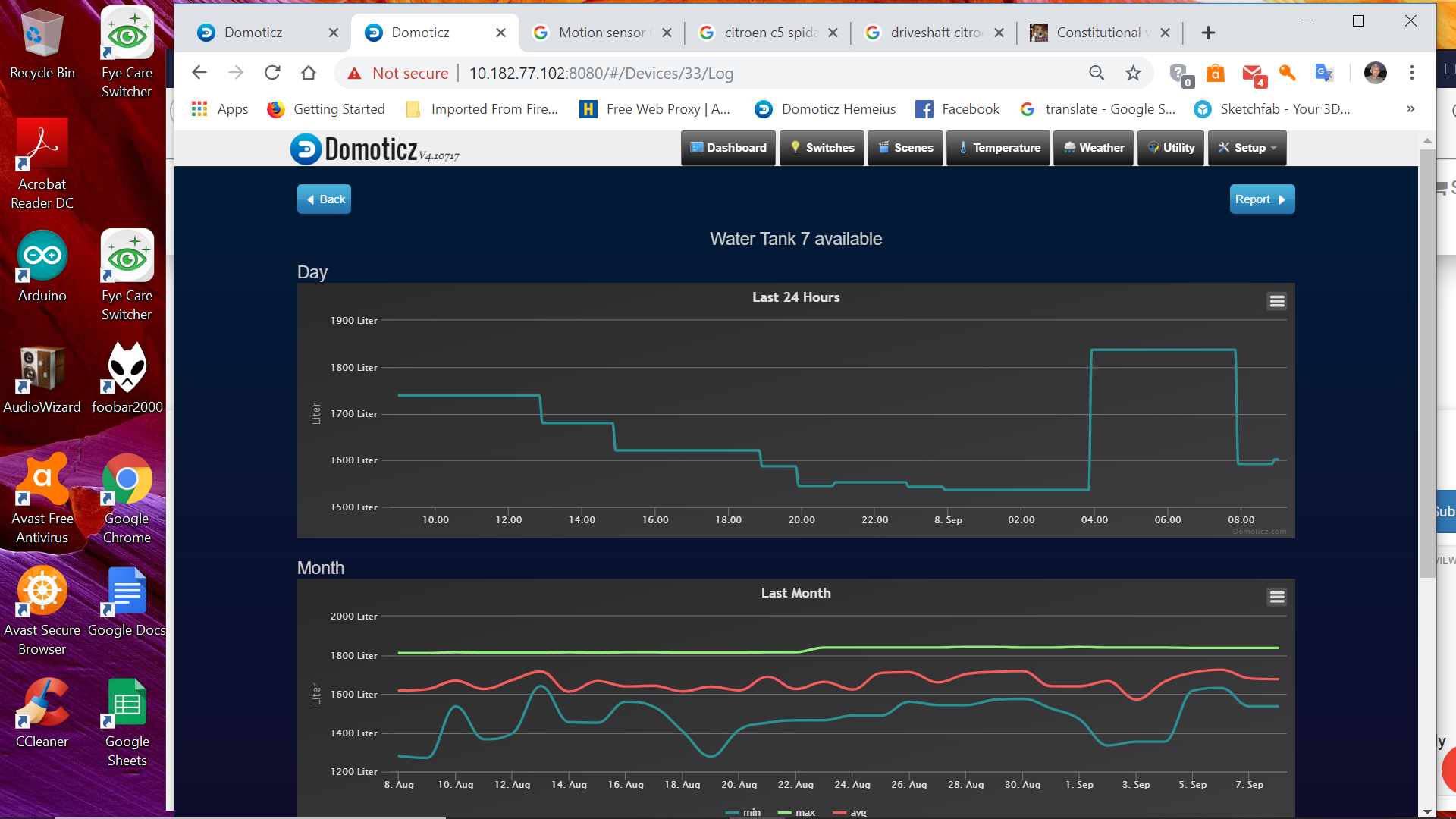Go to the Dashboard tab

pyautogui.click(x=728, y=148)
